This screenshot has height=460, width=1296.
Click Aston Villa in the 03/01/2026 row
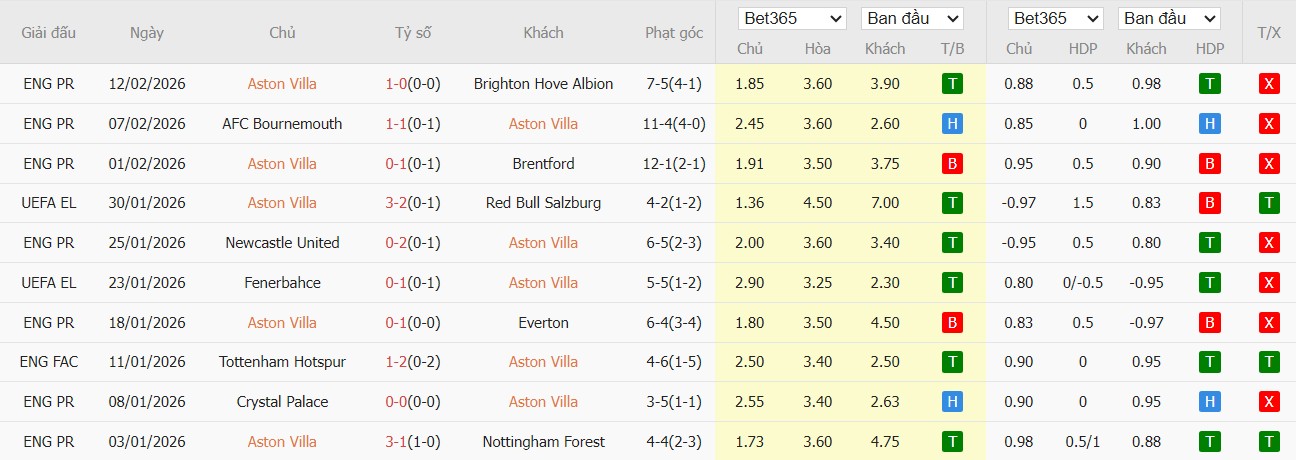click(x=282, y=442)
